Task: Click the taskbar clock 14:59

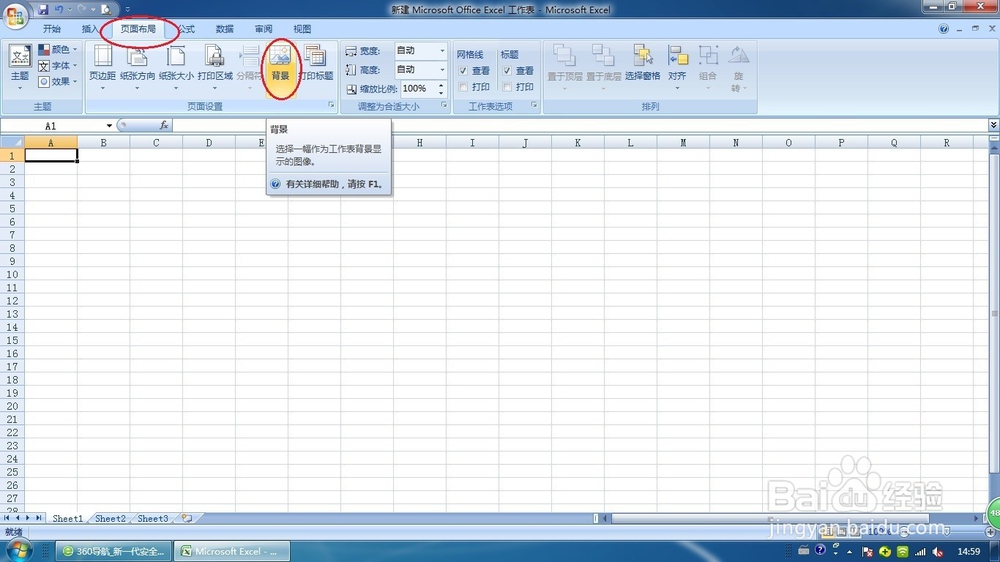Action: [x=969, y=551]
